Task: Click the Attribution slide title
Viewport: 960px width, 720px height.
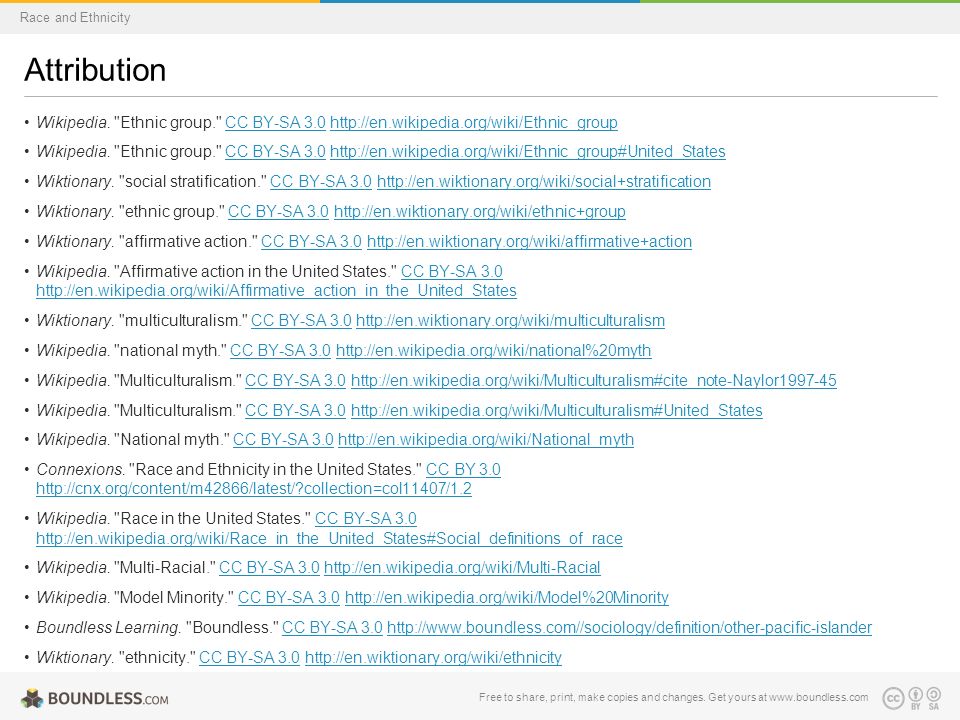Action: pos(95,70)
